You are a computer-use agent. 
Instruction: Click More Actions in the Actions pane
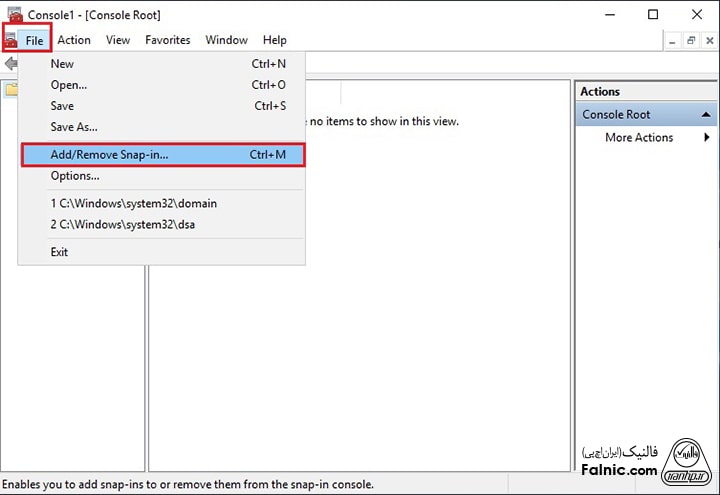639,138
